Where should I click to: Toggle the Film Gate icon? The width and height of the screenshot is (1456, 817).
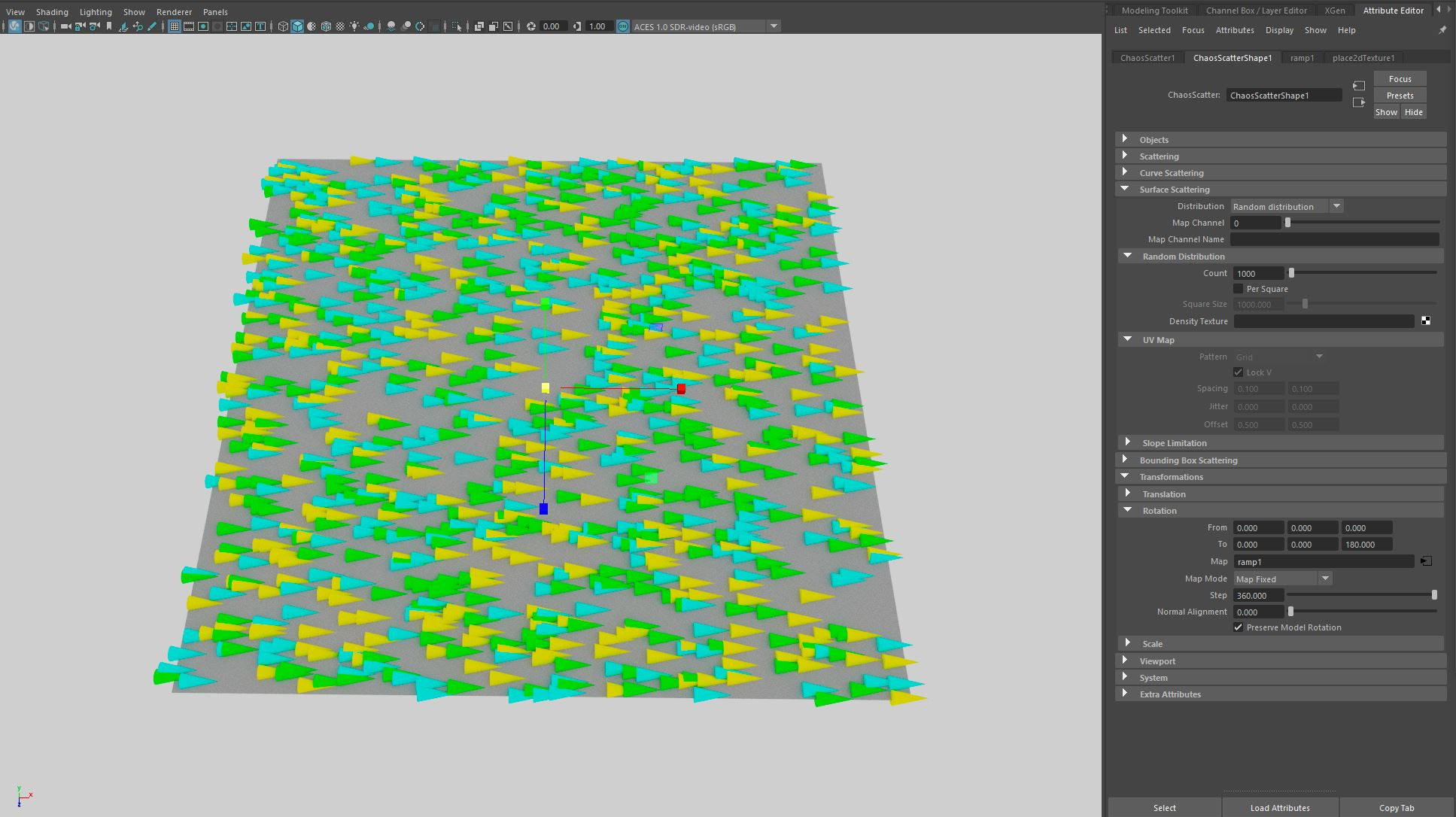coord(188,26)
